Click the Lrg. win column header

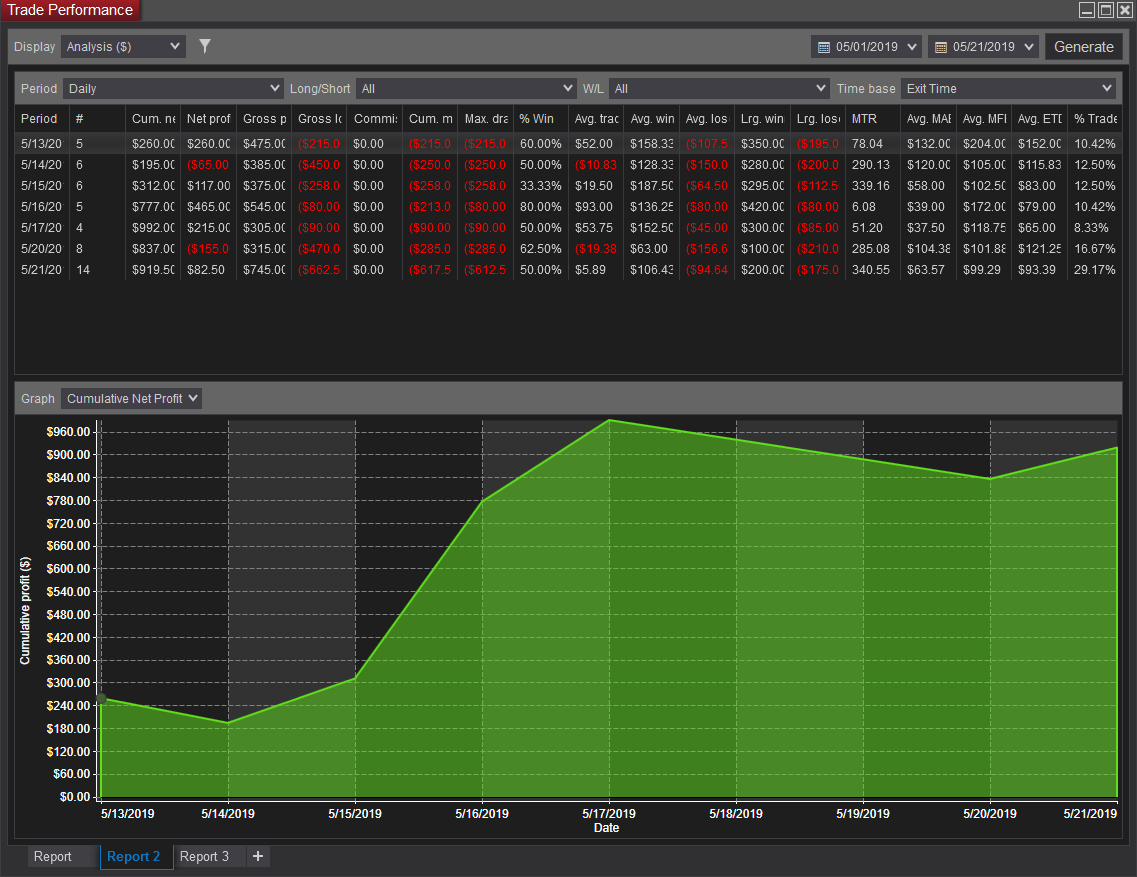pos(761,119)
